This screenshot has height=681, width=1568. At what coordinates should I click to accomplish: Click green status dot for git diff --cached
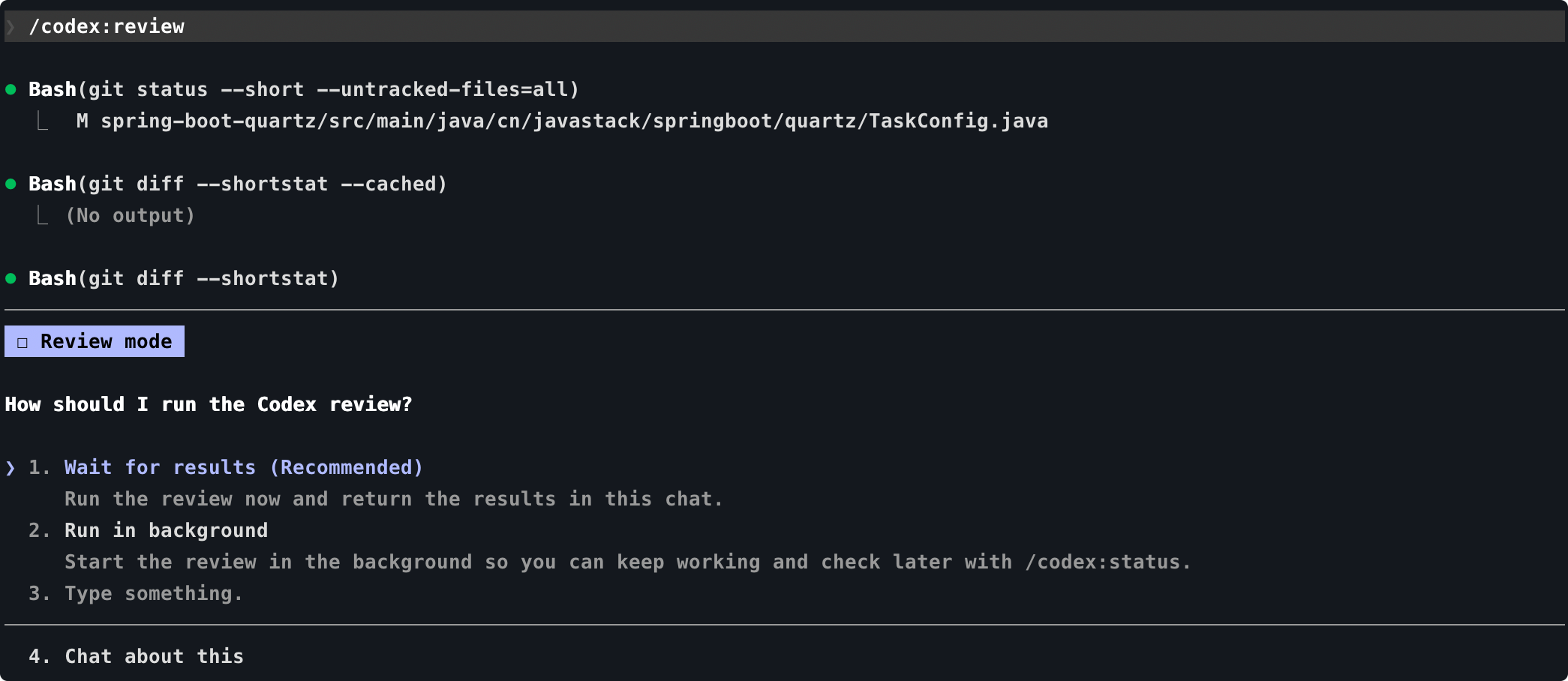(11, 184)
